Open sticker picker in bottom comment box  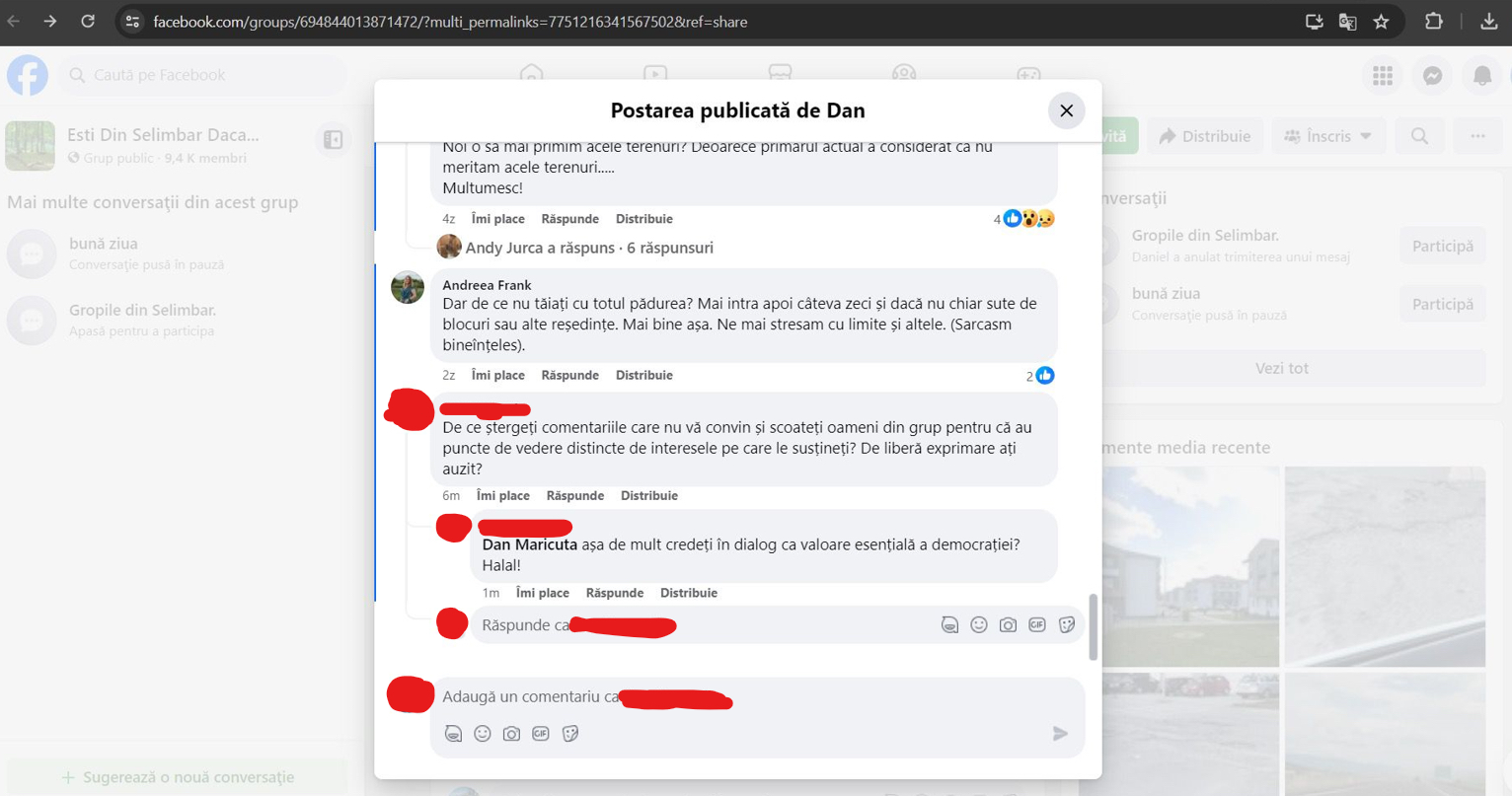[569, 733]
